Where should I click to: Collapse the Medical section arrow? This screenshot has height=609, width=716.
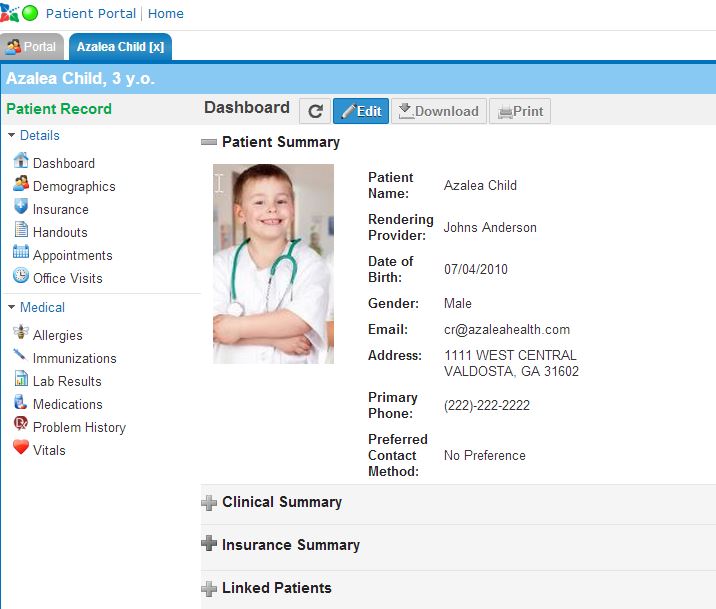click(11, 307)
